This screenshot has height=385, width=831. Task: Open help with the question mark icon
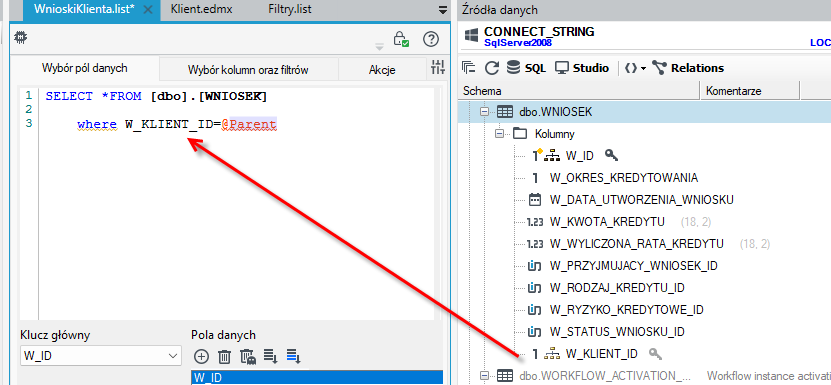click(x=431, y=39)
